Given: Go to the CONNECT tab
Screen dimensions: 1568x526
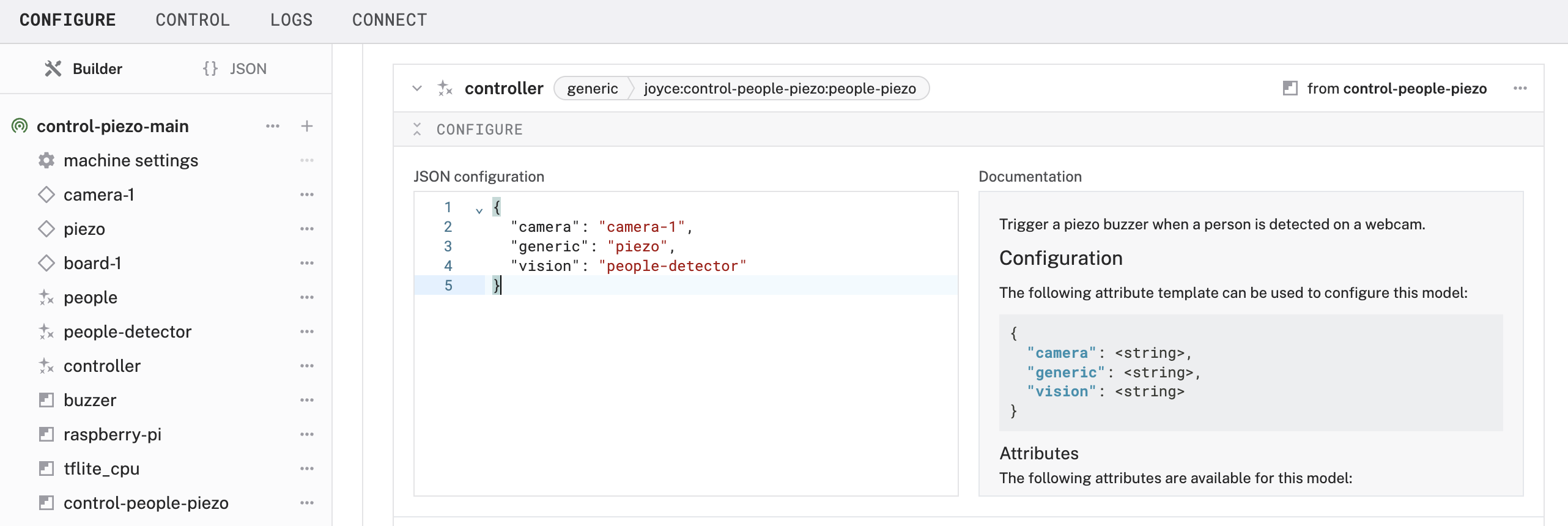Looking at the screenshot, I should pos(390,20).
